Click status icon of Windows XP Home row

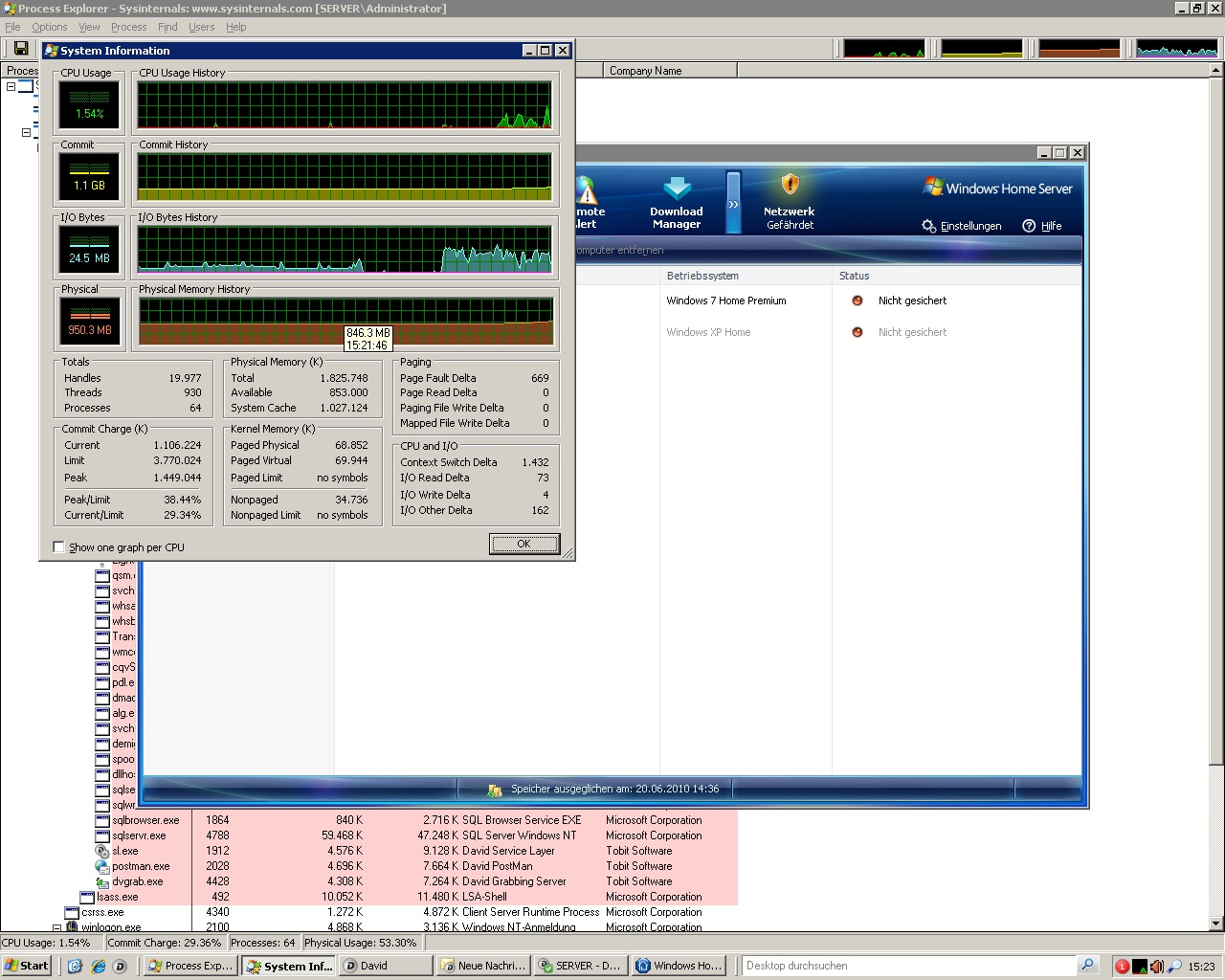click(857, 332)
